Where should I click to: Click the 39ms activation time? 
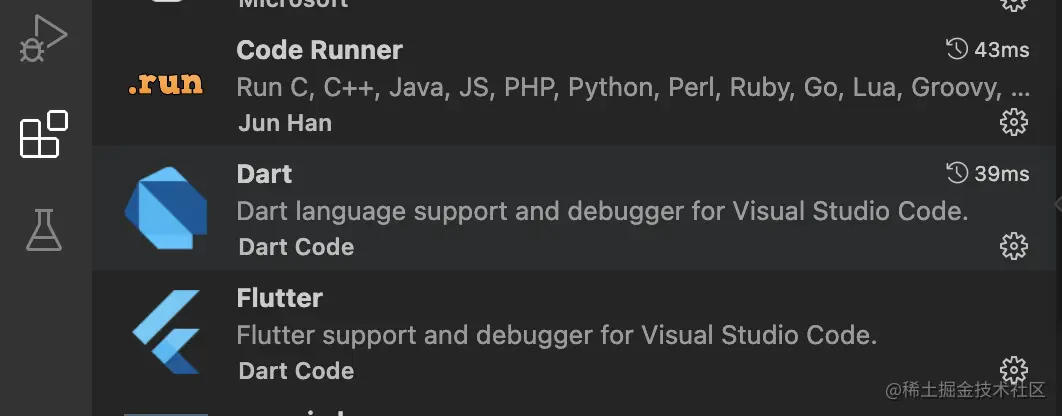coord(1002,174)
